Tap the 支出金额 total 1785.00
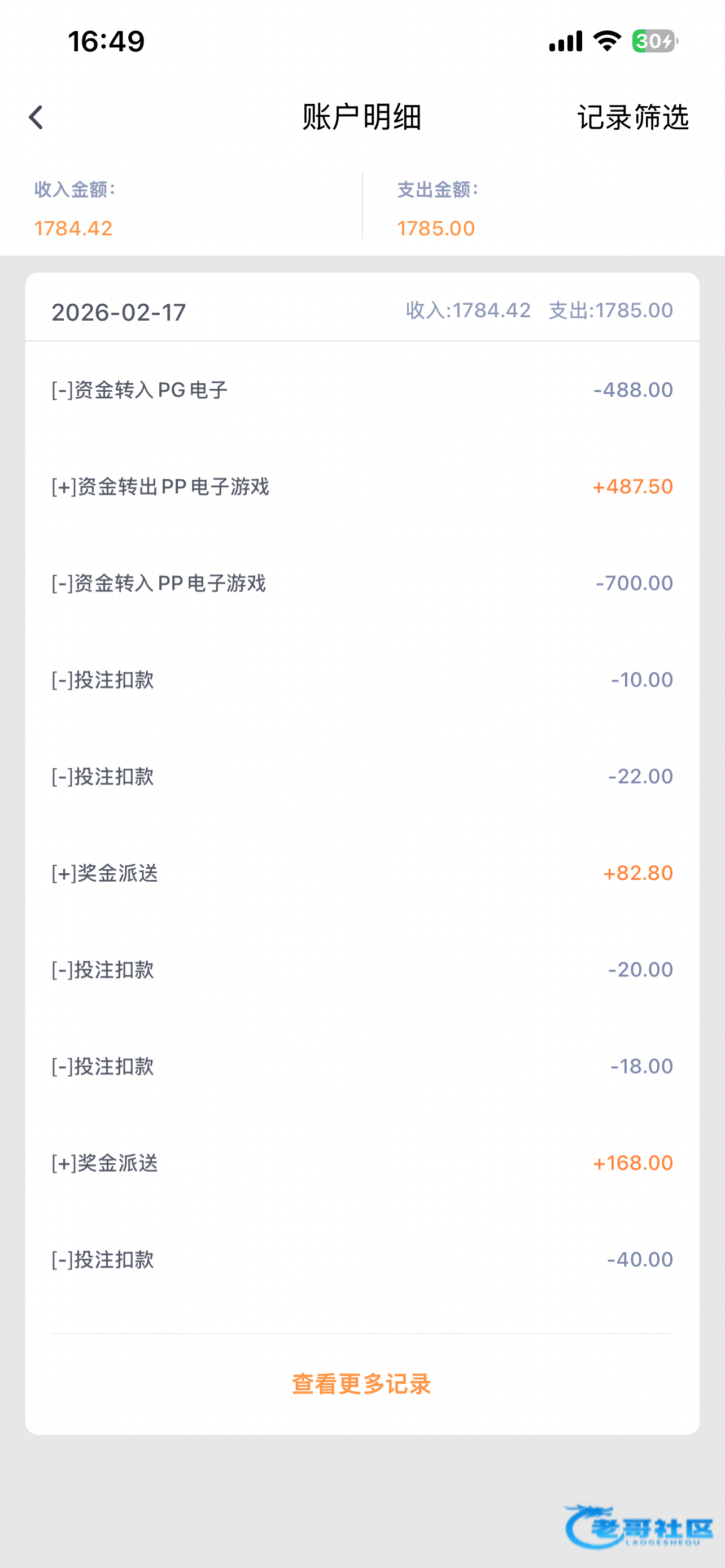The height and width of the screenshot is (1568, 725). (x=436, y=228)
